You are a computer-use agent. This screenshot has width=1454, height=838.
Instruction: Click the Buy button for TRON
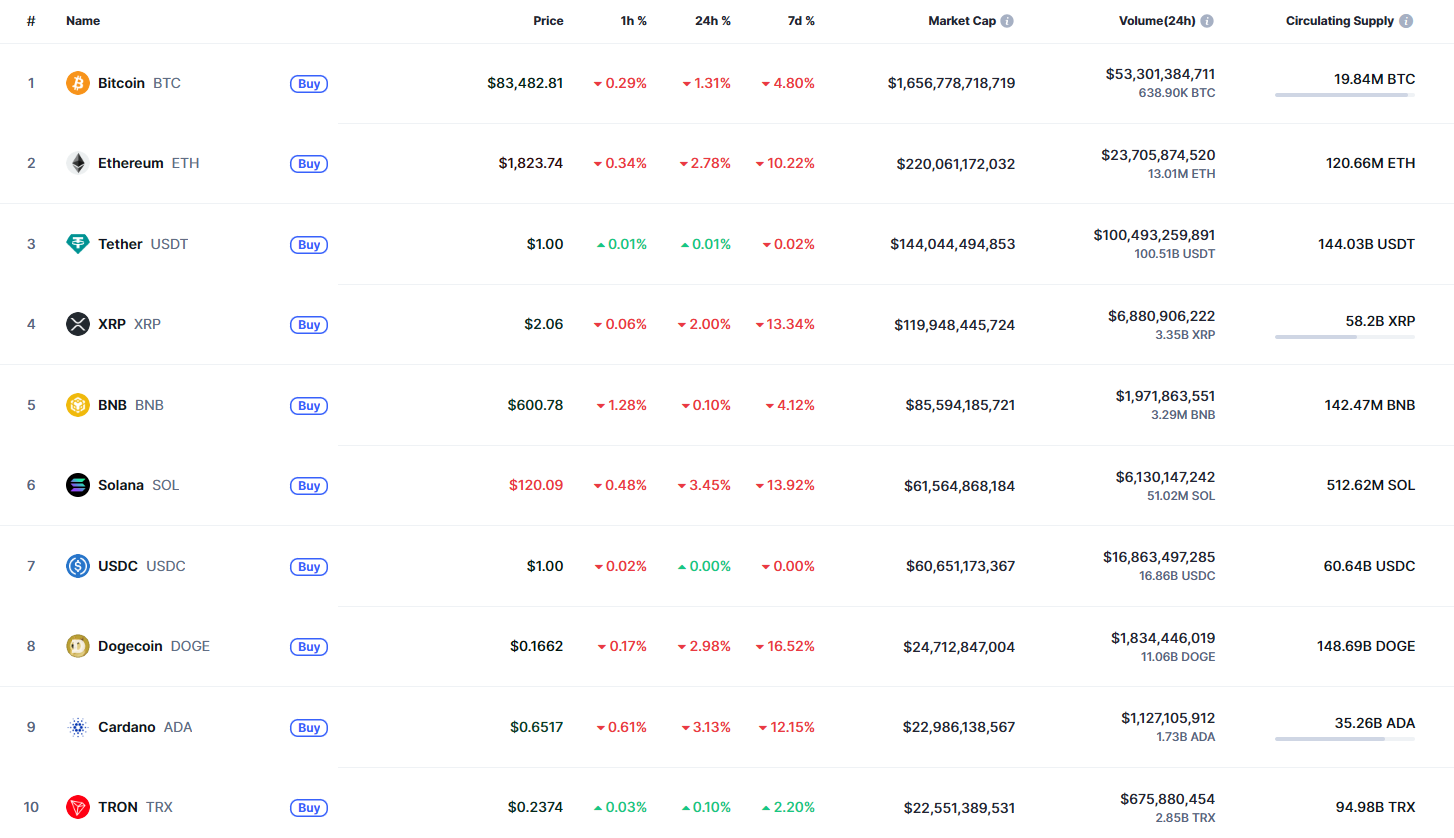309,808
